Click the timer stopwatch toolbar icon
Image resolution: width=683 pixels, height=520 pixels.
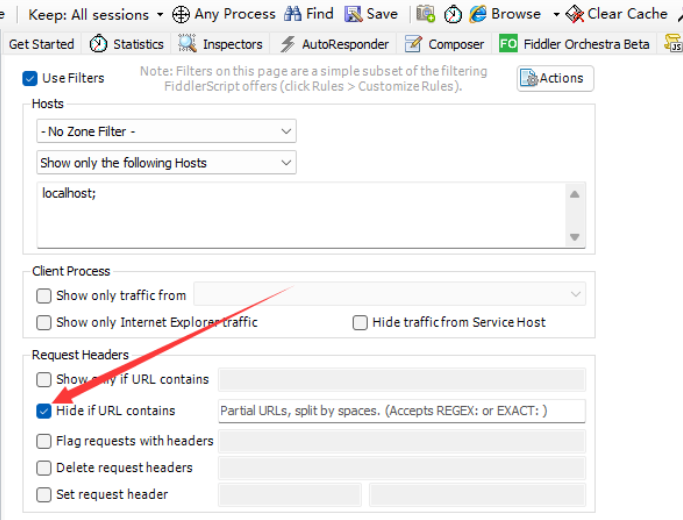[453, 14]
